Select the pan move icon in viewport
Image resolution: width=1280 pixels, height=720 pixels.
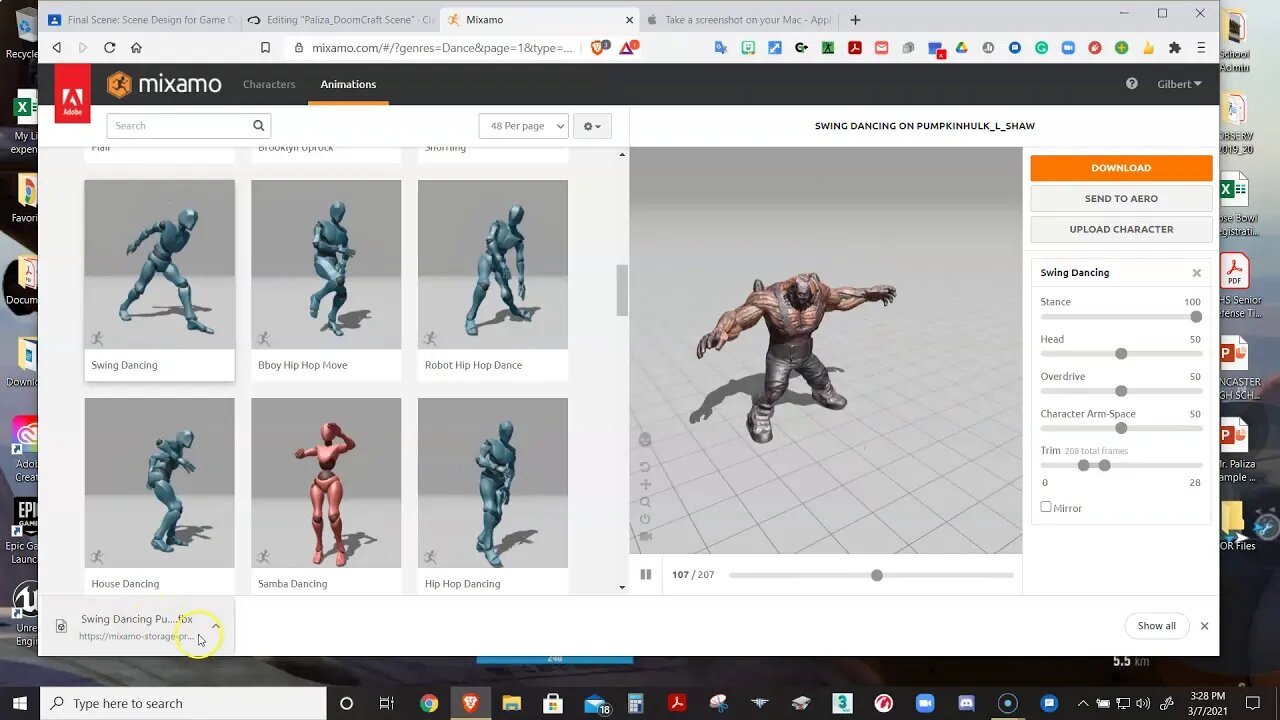pyautogui.click(x=645, y=484)
